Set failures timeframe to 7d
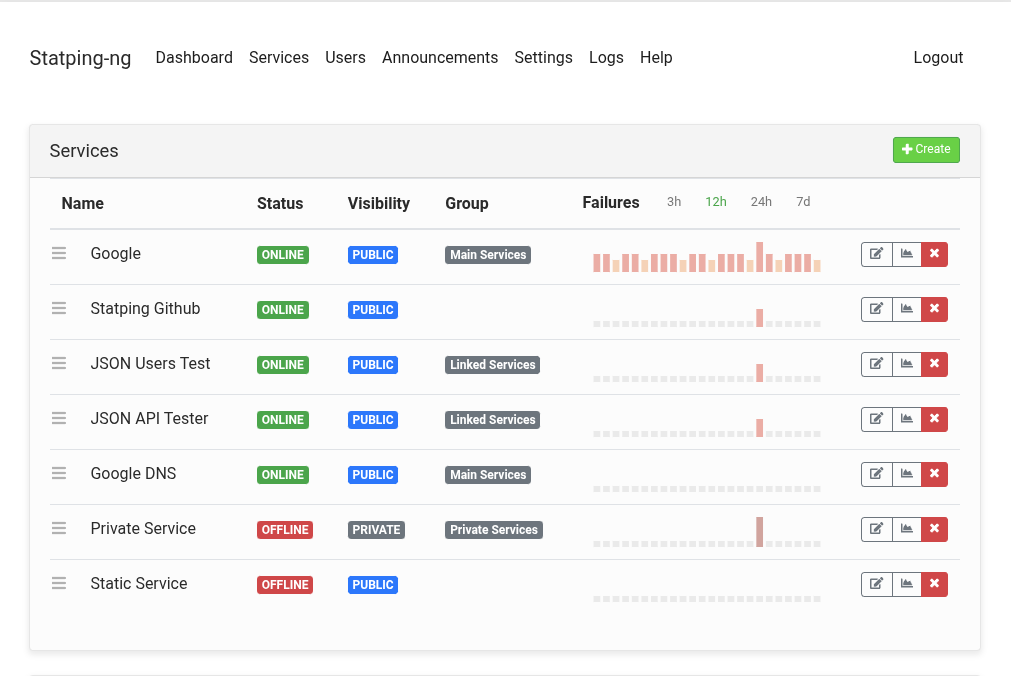 (x=803, y=202)
